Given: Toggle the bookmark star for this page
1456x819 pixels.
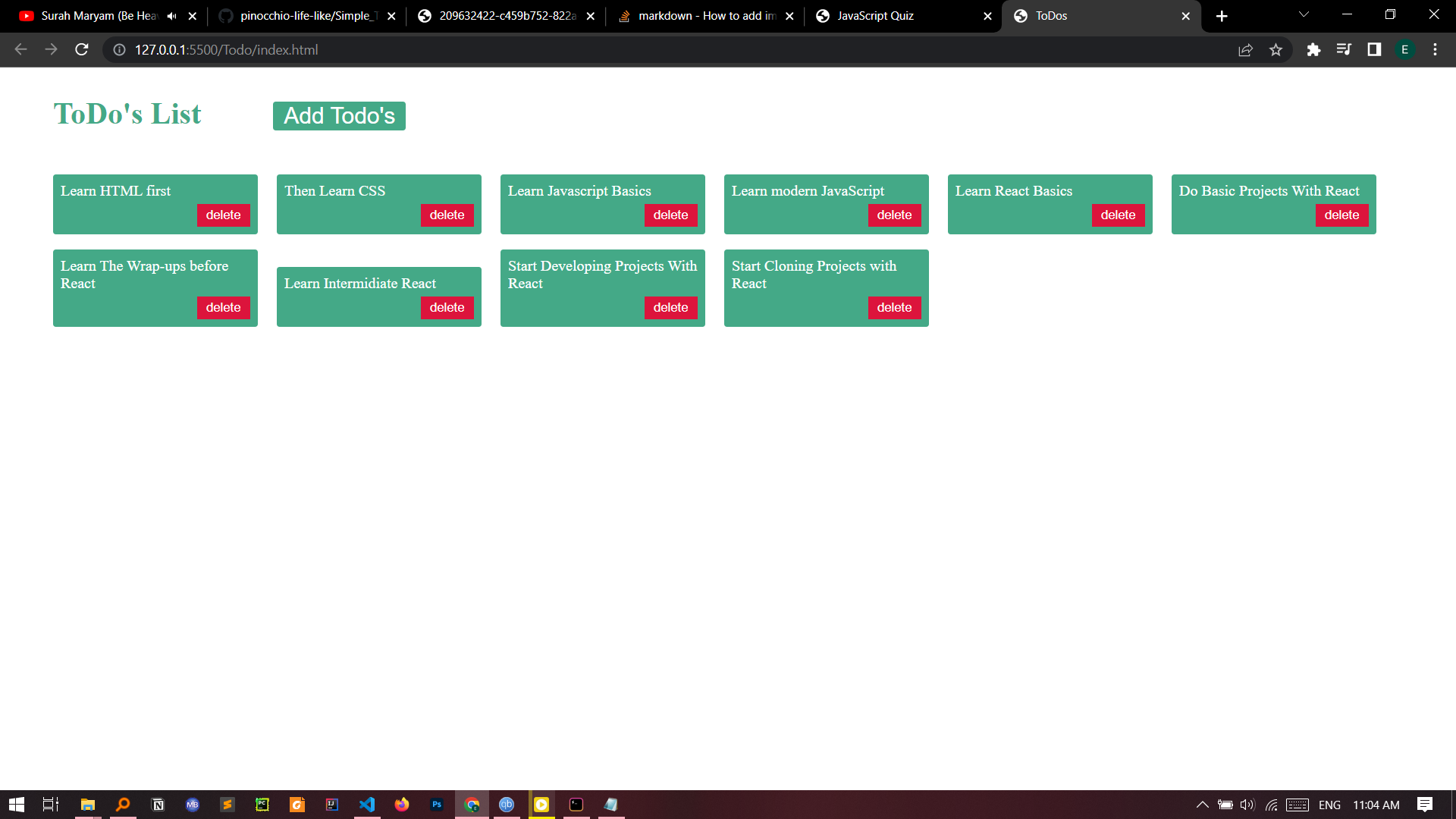Looking at the screenshot, I should 1276,49.
